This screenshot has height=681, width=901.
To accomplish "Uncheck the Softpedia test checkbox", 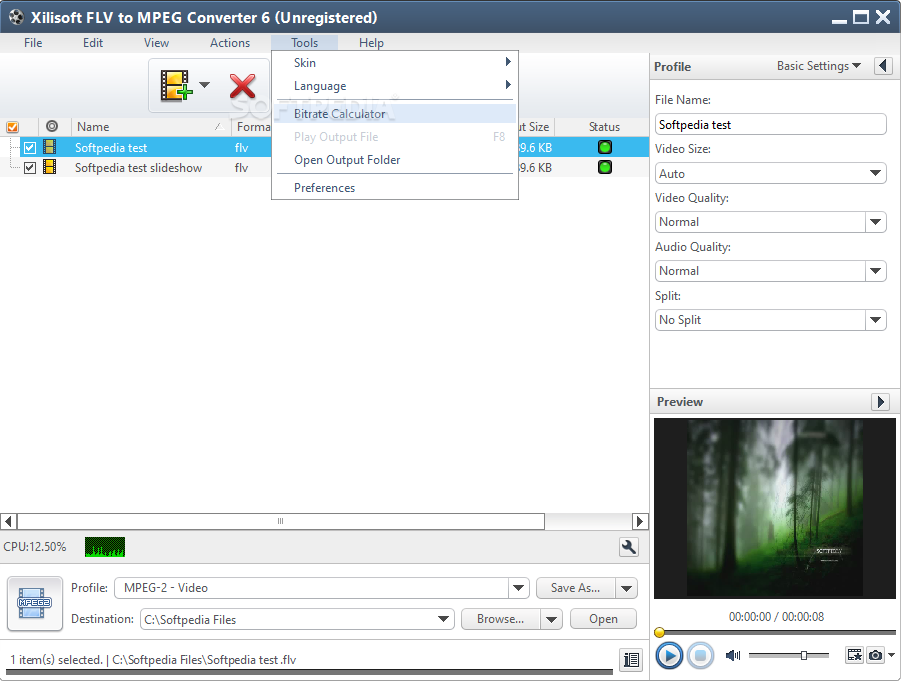I will coord(30,148).
